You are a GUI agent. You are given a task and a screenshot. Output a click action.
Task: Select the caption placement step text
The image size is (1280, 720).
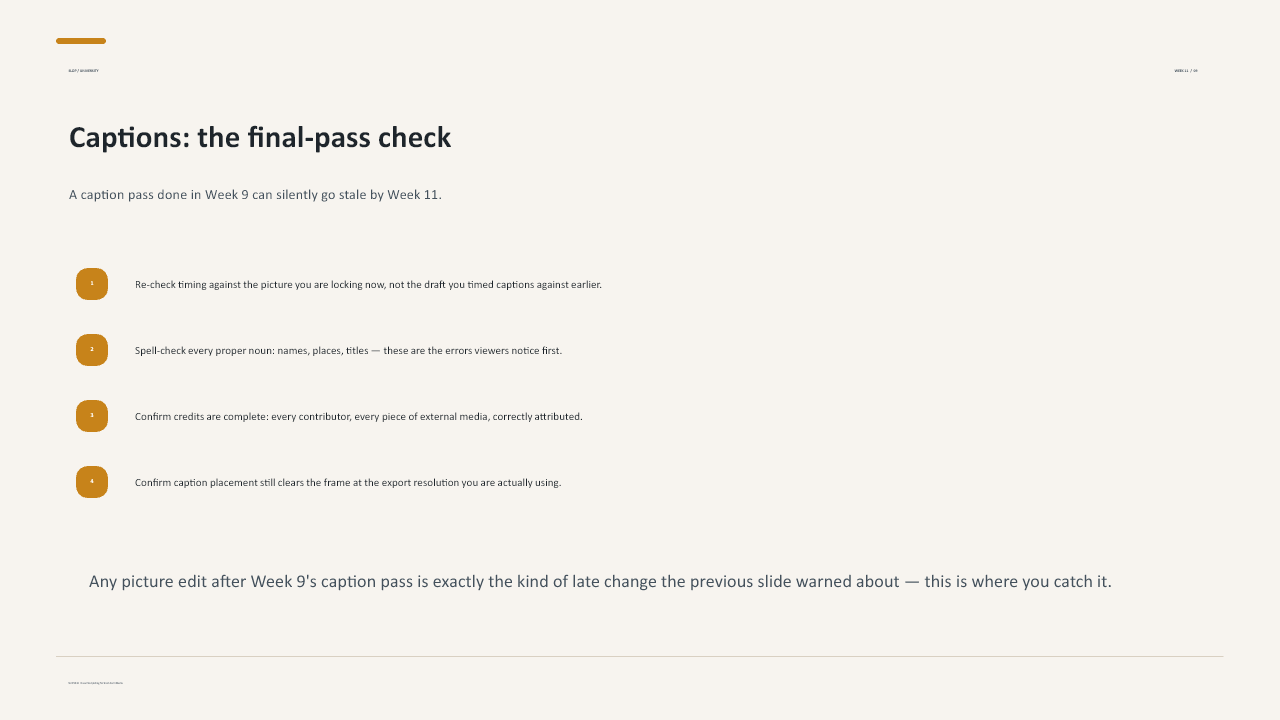[348, 483]
